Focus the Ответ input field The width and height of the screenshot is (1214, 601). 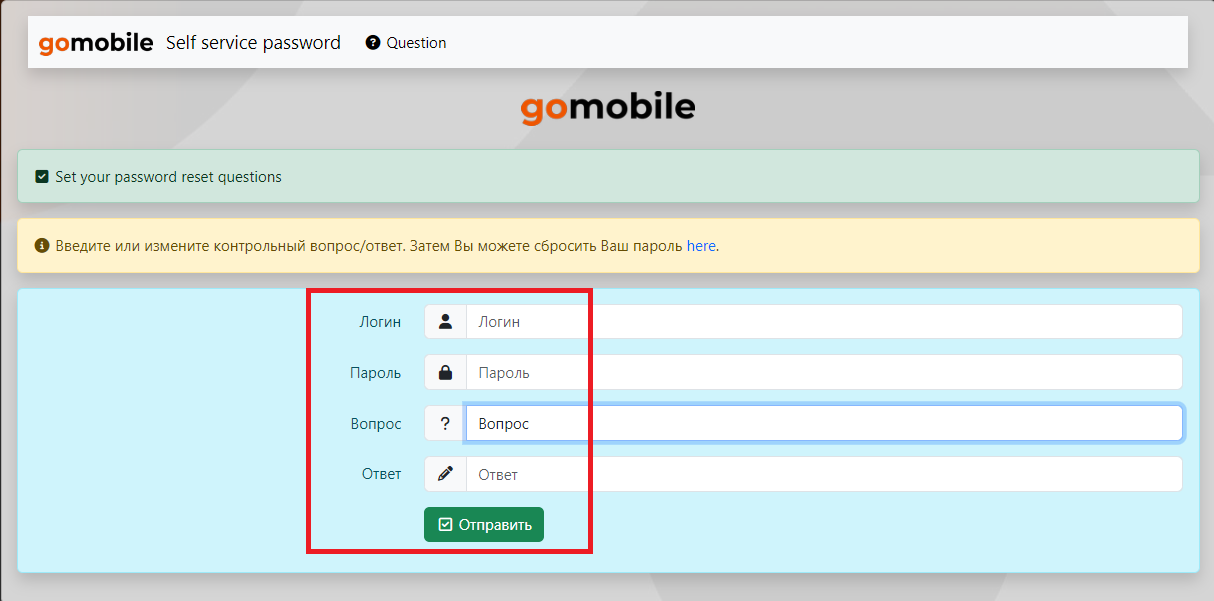[823, 474]
